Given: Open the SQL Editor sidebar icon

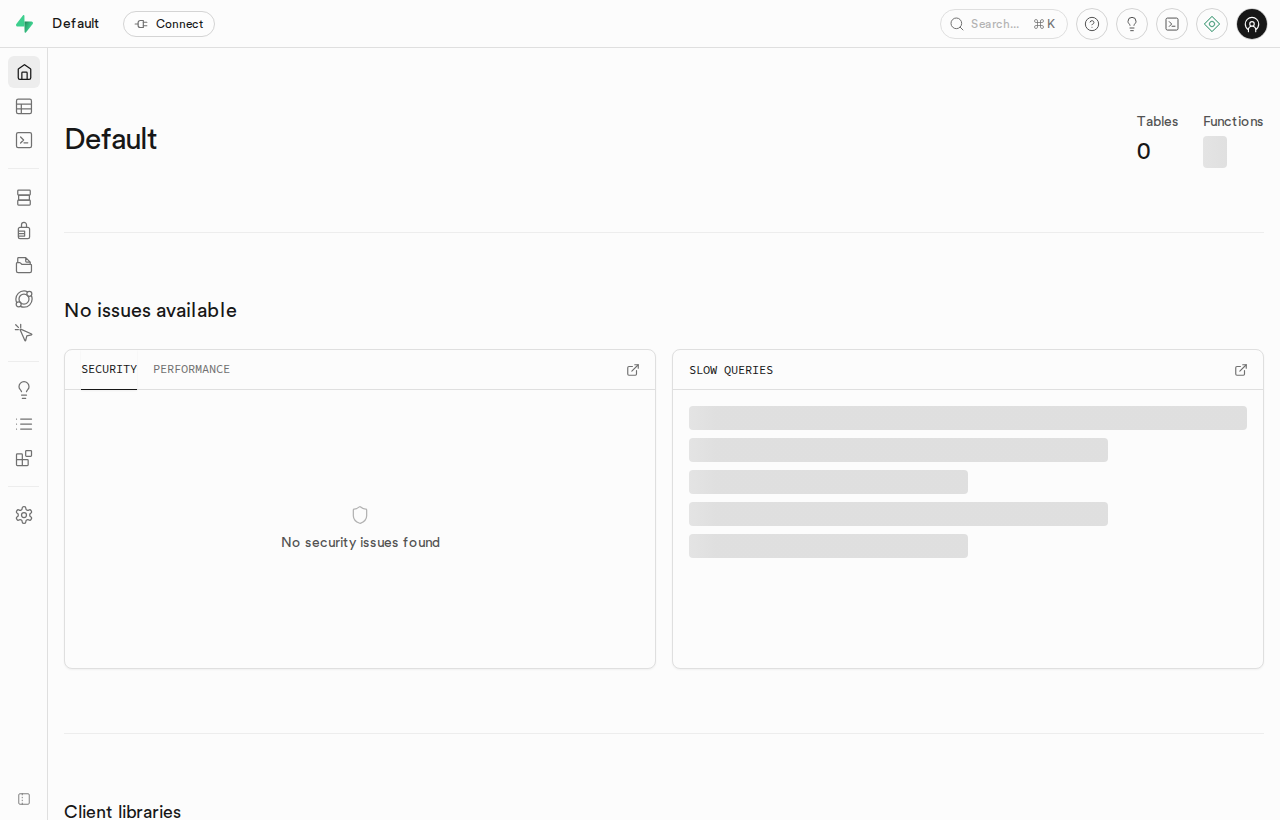Looking at the screenshot, I should tap(24, 140).
